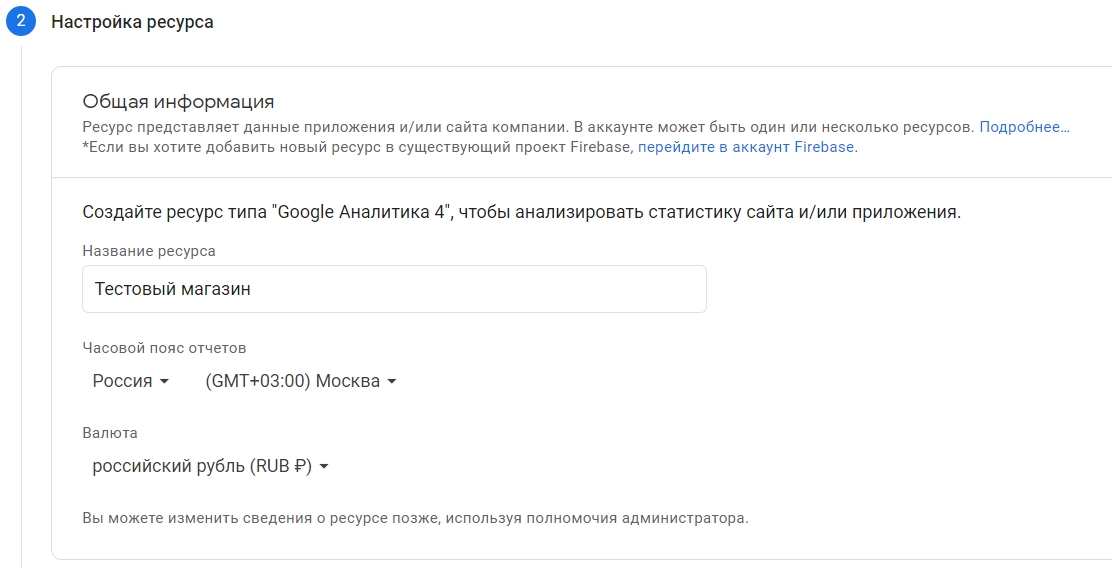Click the arrow beside "Россия"

coord(165,381)
